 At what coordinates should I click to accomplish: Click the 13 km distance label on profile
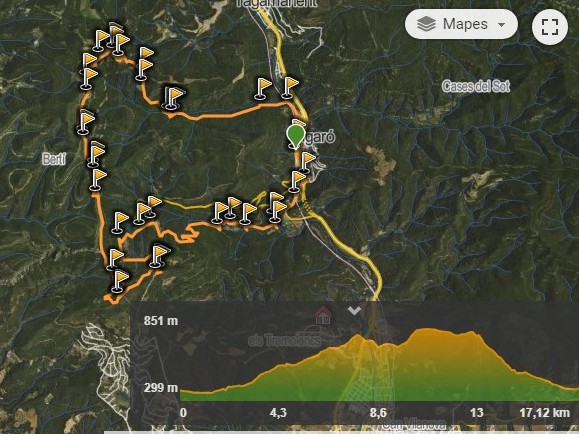(x=477, y=413)
